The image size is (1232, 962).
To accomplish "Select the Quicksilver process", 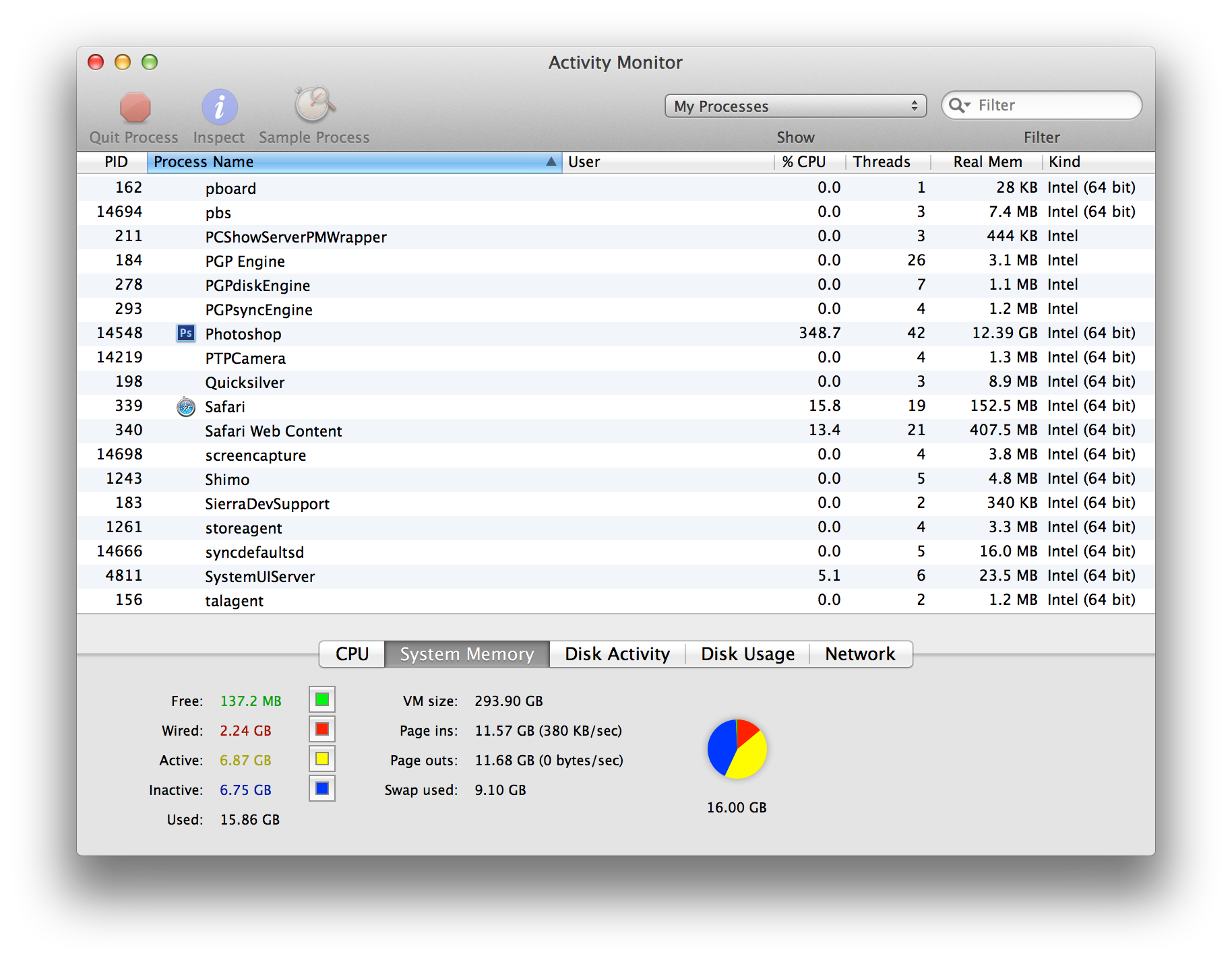I will click(245, 383).
